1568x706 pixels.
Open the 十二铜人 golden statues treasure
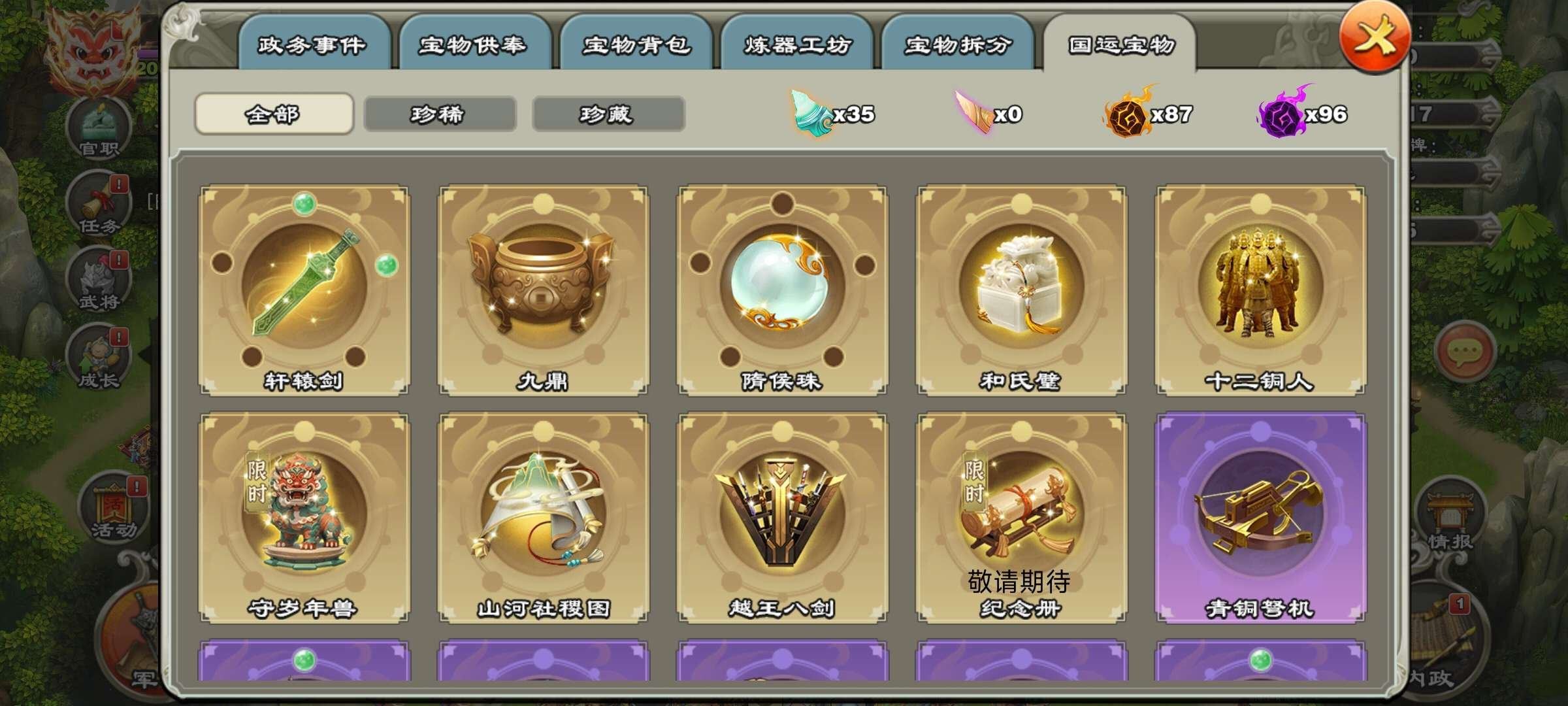(x=1260, y=290)
